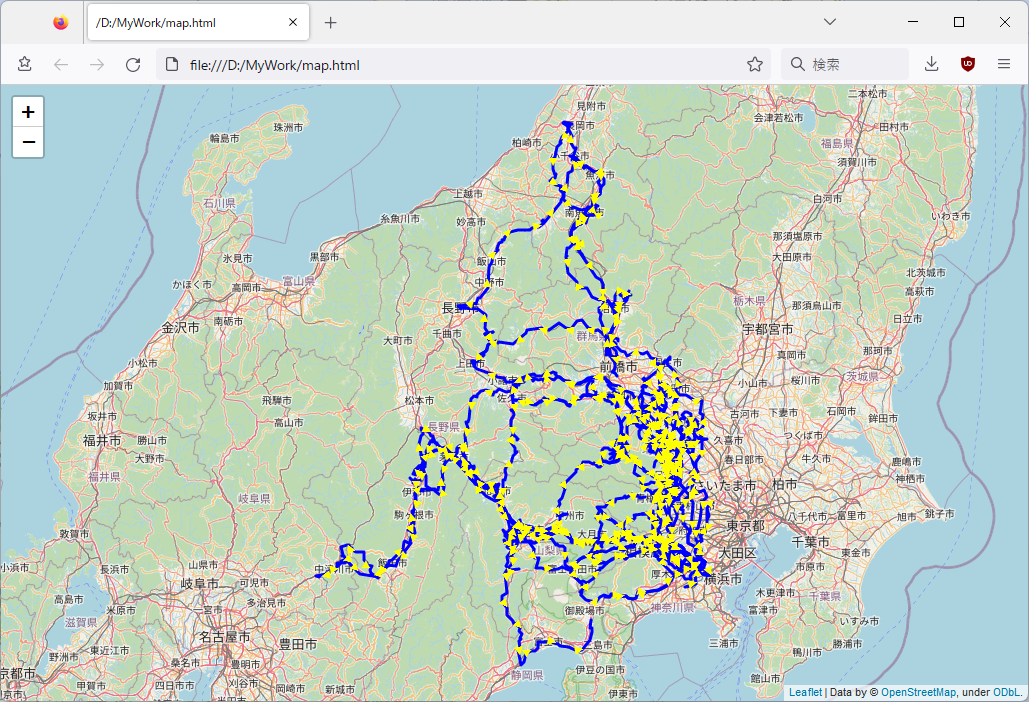Open the Downloads panel
The height and width of the screenshot is (702, 1029).
tap(931, 65)
